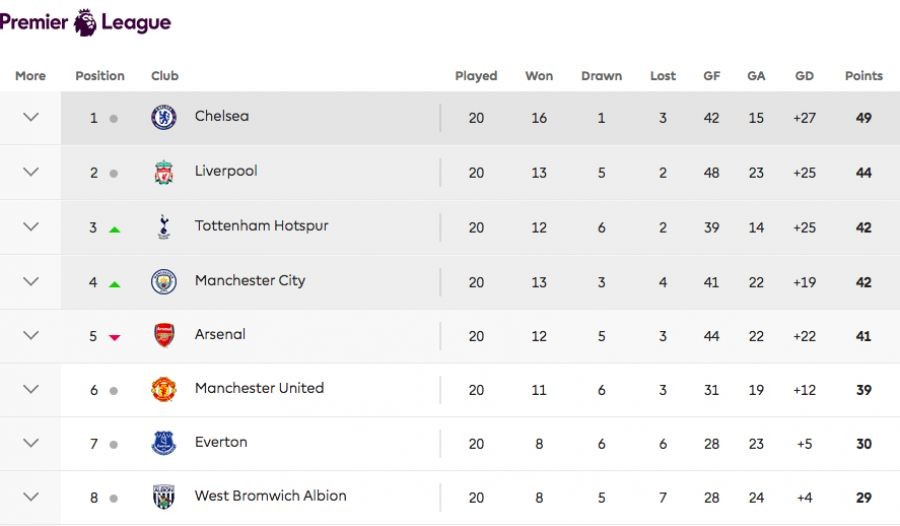Click Arsenal's red down-movement indicator

pyautogui.click(x=114, y=338)
